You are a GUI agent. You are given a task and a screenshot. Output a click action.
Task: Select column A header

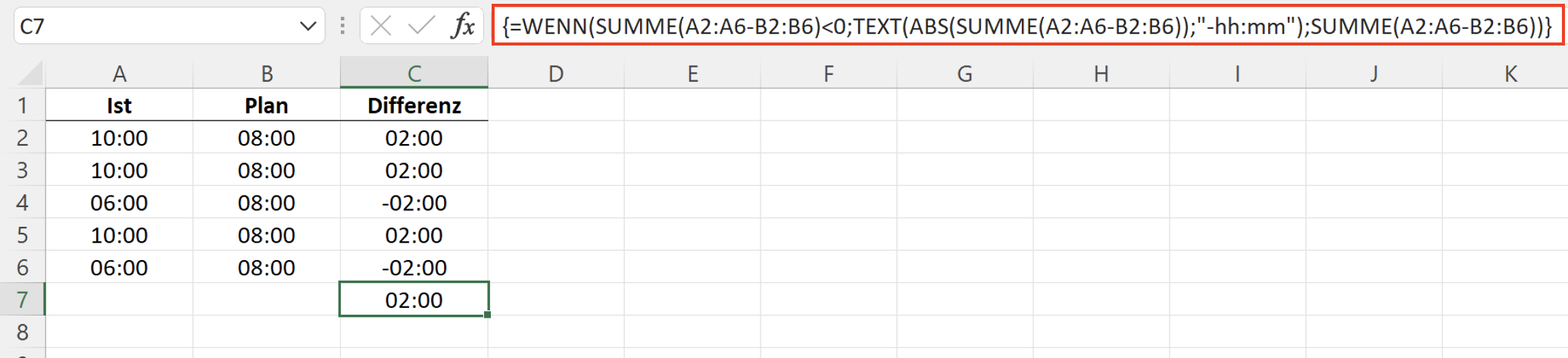tap(119, 74)
